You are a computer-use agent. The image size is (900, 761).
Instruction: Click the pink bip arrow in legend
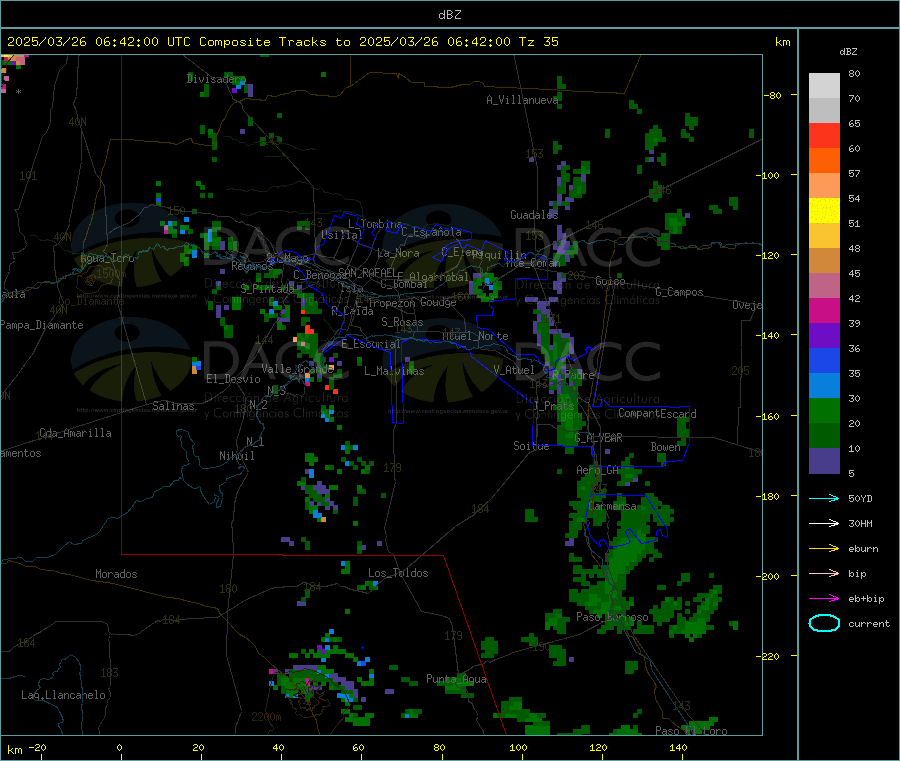coord(824,573)
